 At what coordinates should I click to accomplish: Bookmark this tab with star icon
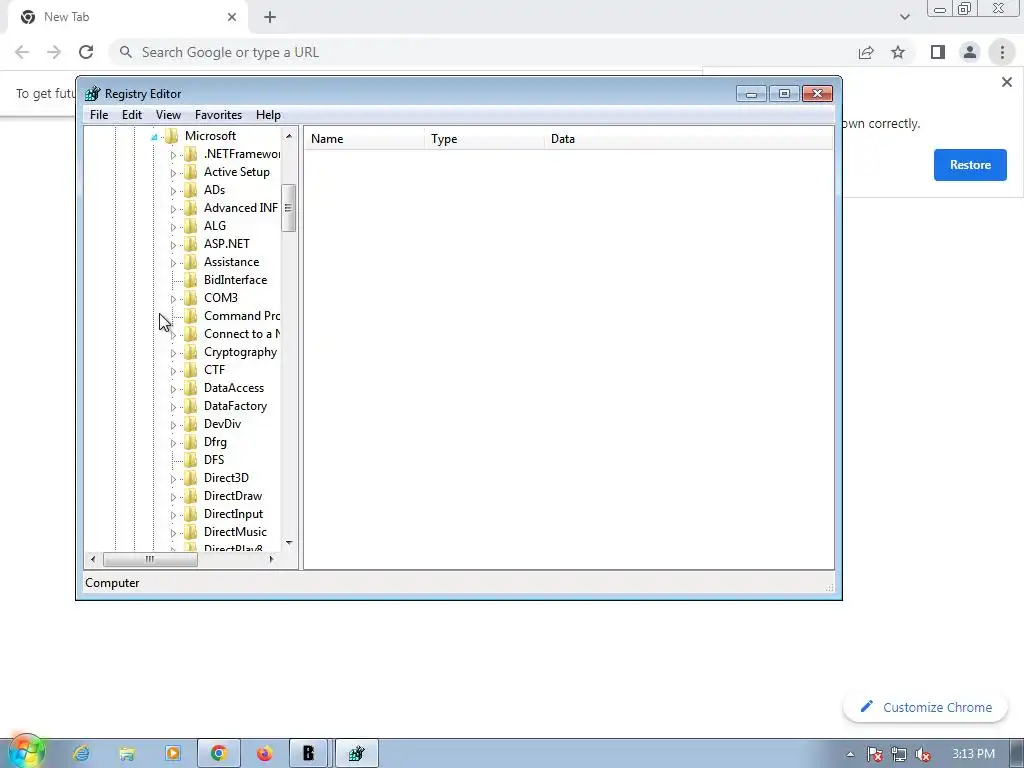tap(898, 52)
